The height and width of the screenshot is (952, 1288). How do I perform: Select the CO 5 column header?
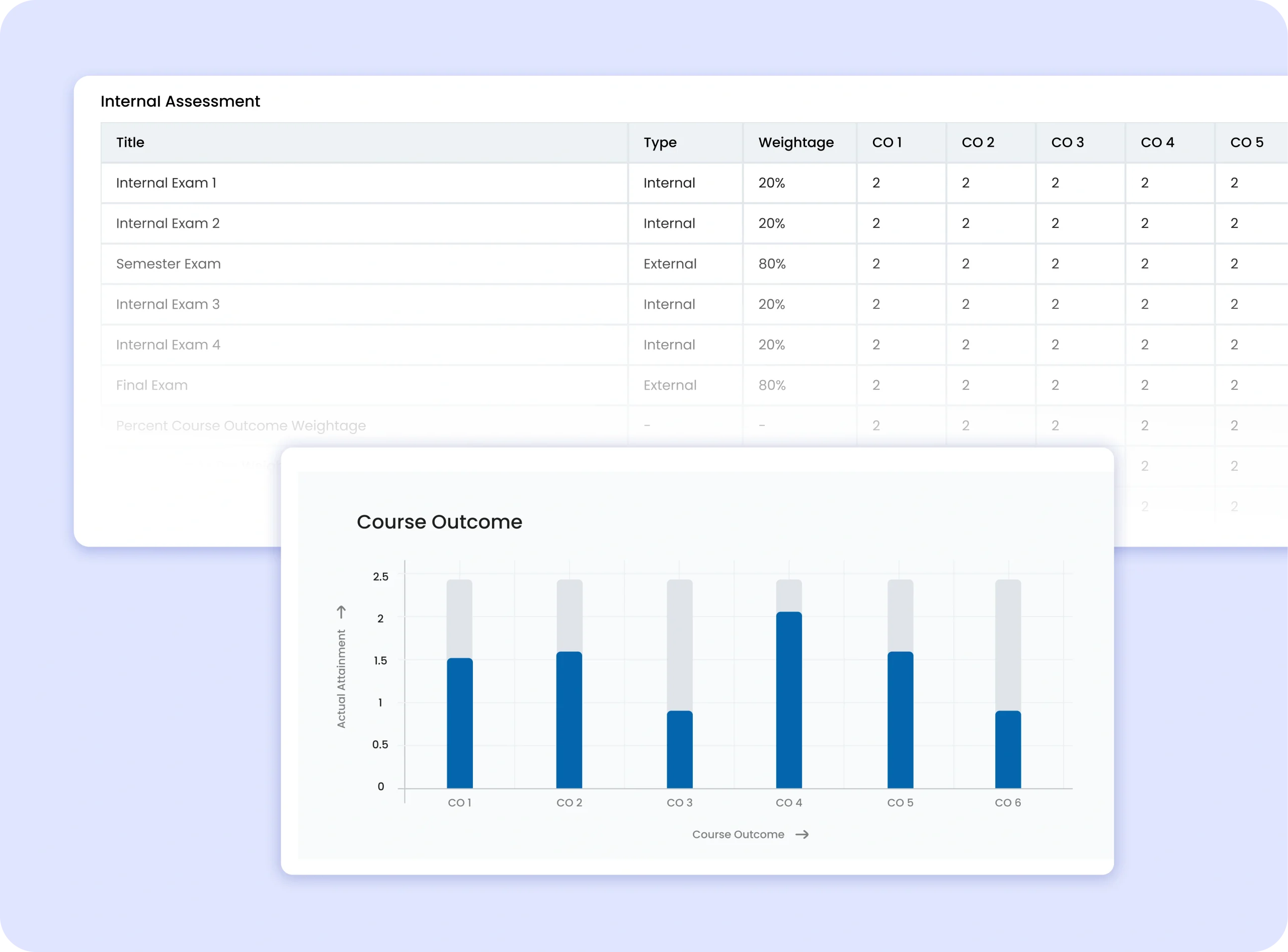(1246, 142)
